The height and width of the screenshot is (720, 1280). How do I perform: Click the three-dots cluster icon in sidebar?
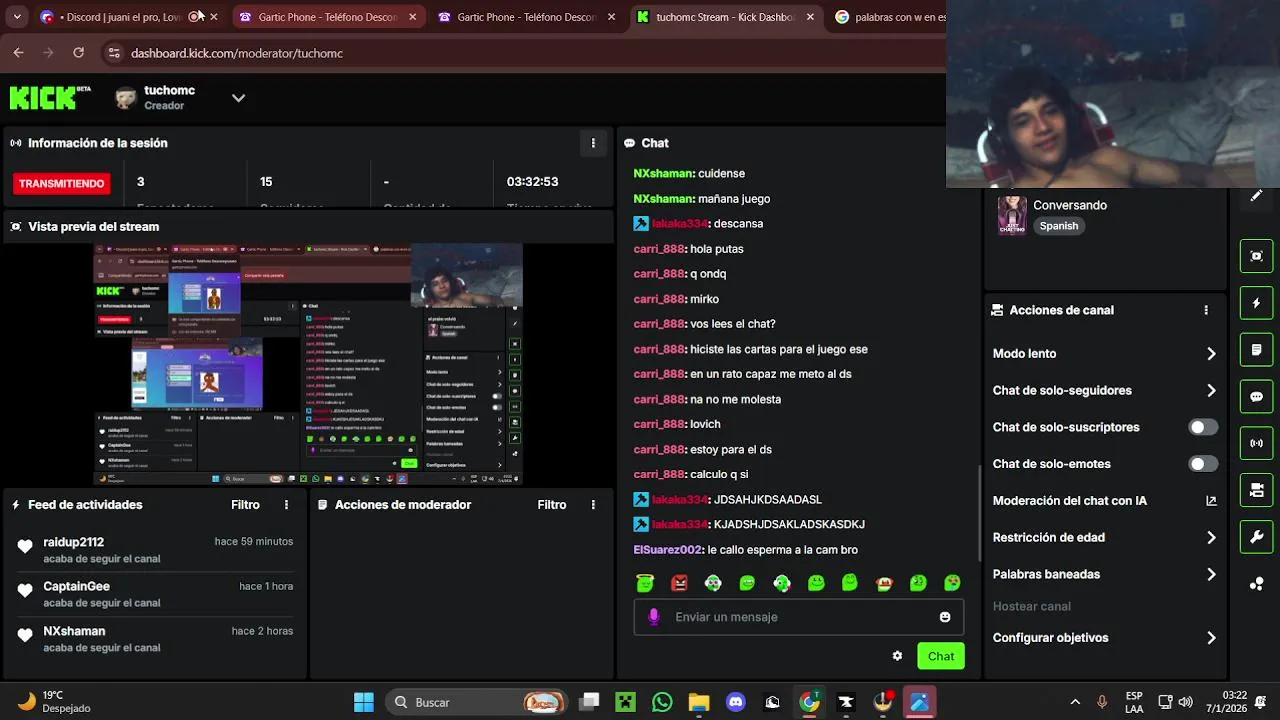pyautogui.click(x=1257, y=584)
